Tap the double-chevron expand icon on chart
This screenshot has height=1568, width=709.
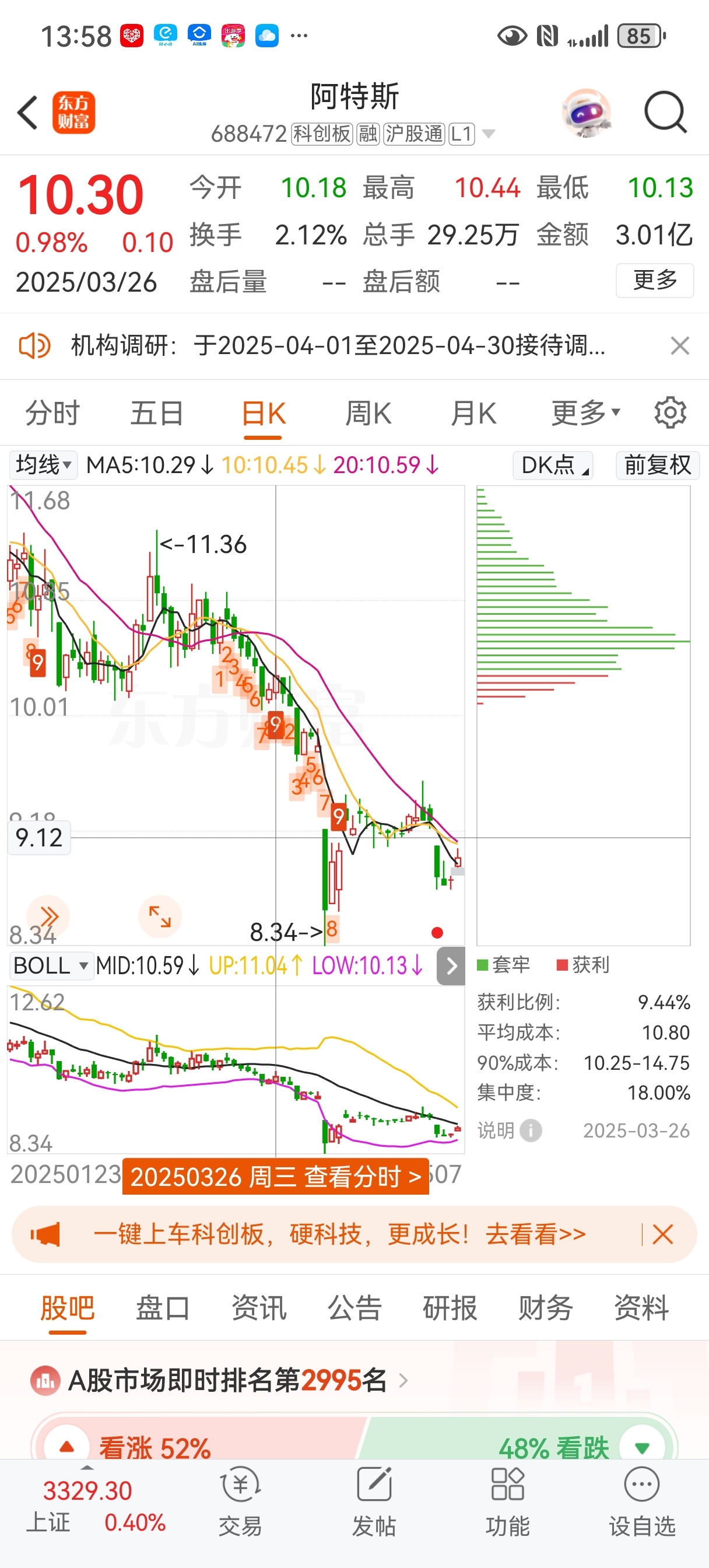point(48,916)
